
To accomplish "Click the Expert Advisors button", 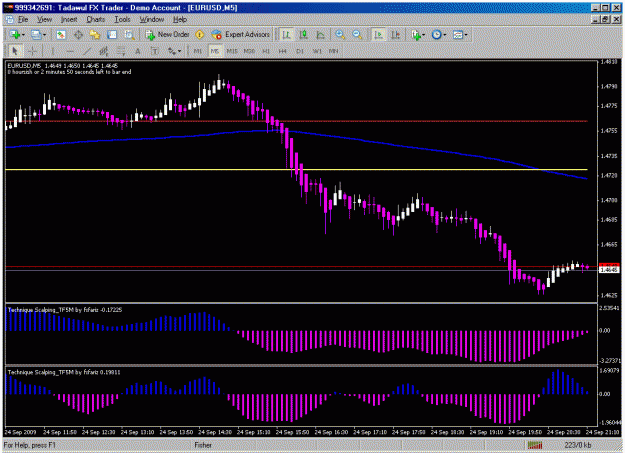I will tap(241, 35).
